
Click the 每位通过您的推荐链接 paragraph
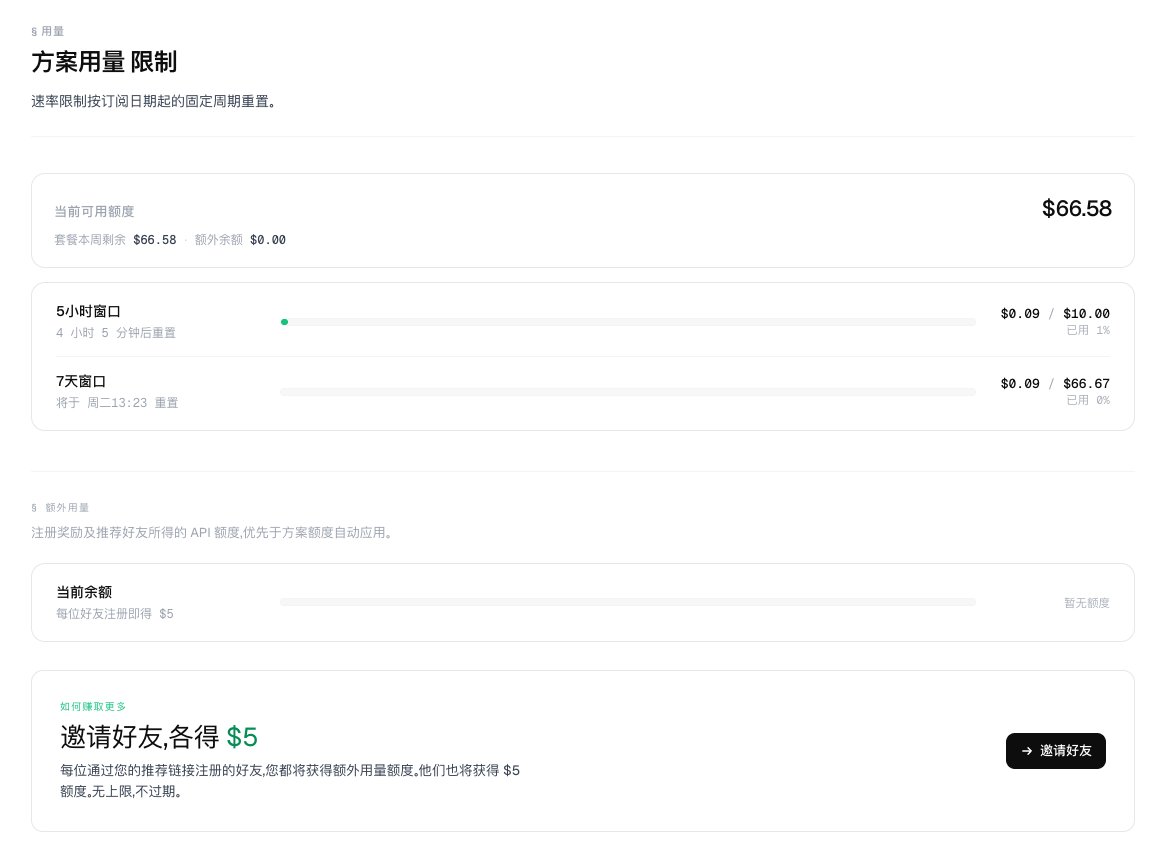pyautogui.click(x=290, y=780)
